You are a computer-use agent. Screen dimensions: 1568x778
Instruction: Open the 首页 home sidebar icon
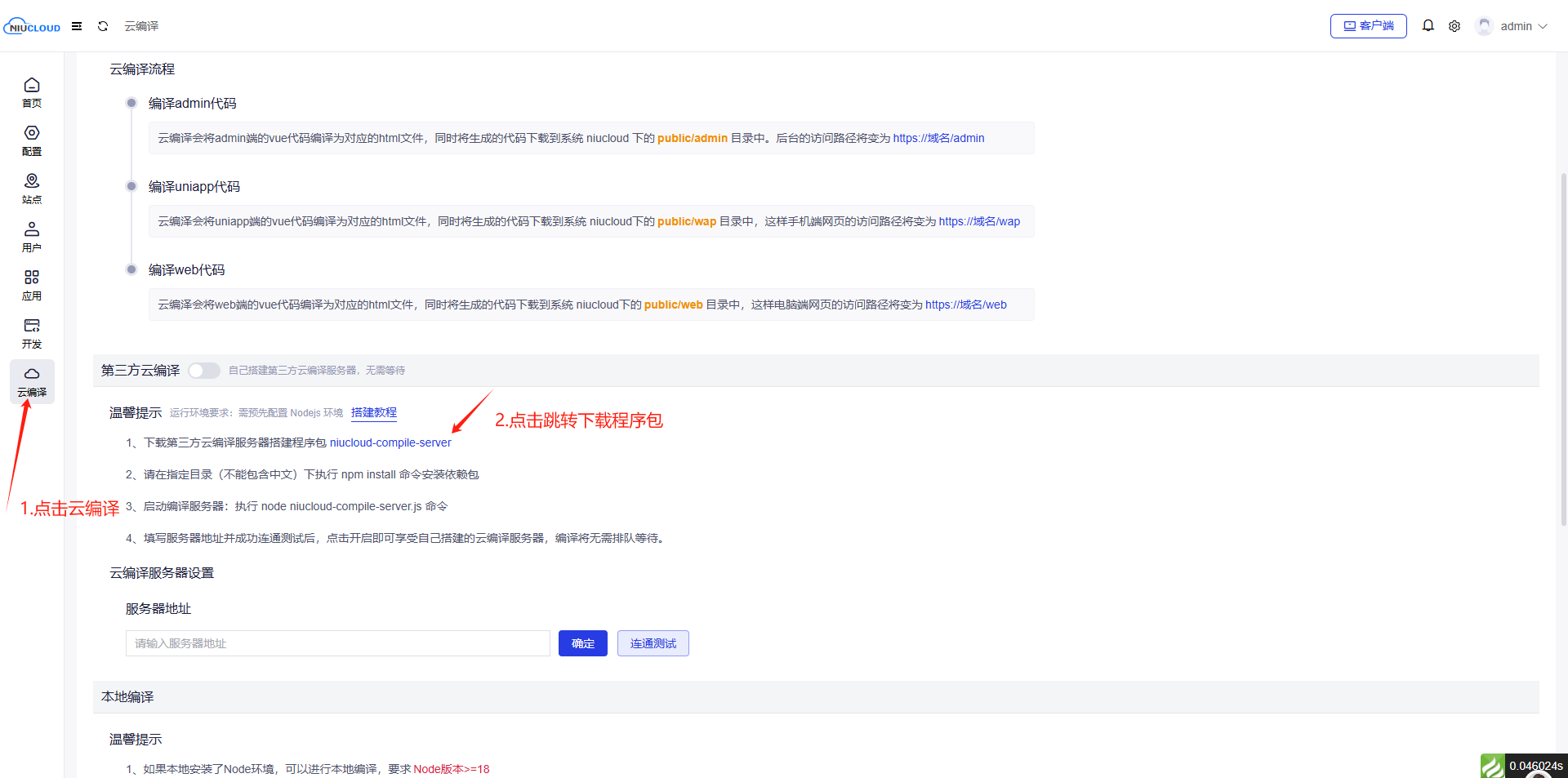click(x=32, y=92)
